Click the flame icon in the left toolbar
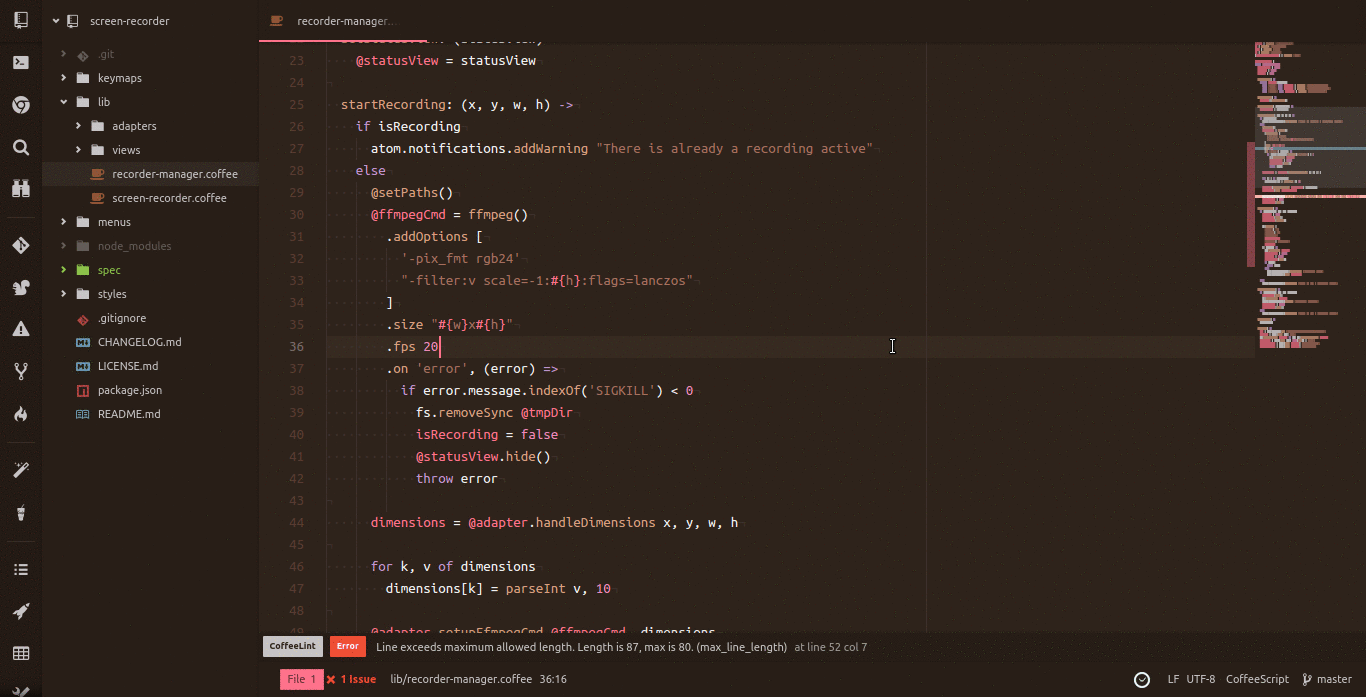The height and width of the screenshot is (697, 1366). tap(20, 413)
